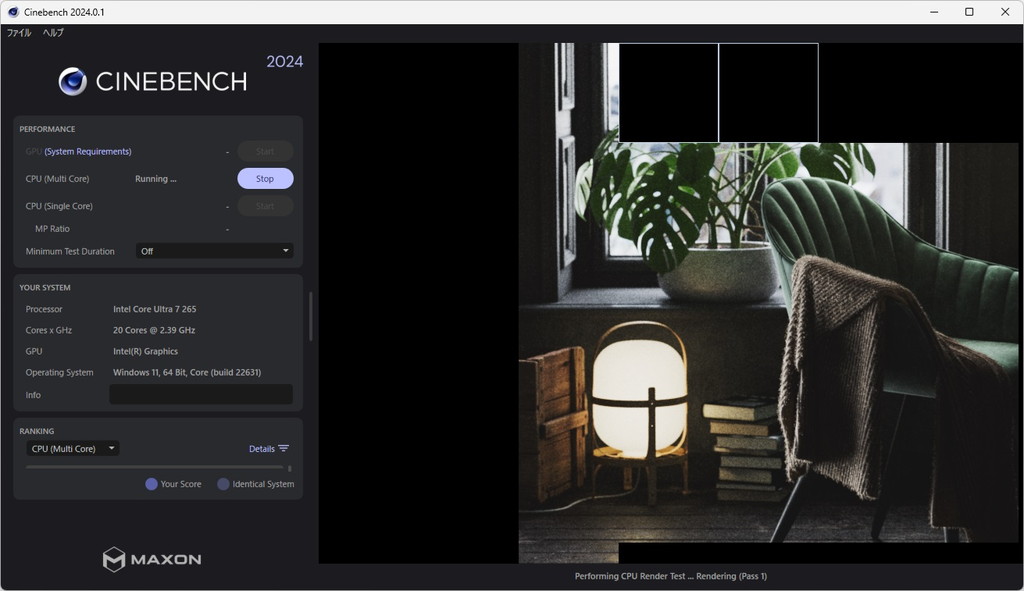Click the CPU Single Core Start button

click(x=265, y=206)
